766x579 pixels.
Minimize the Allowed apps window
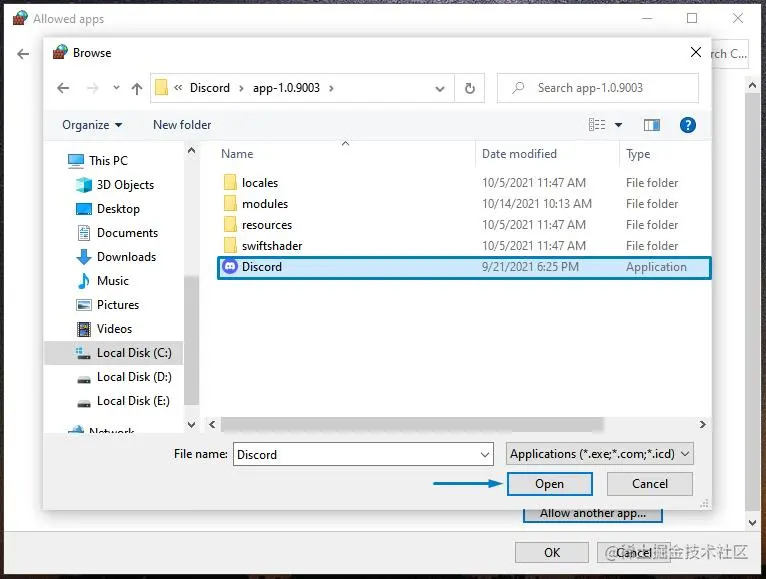(x=647, y=19)
